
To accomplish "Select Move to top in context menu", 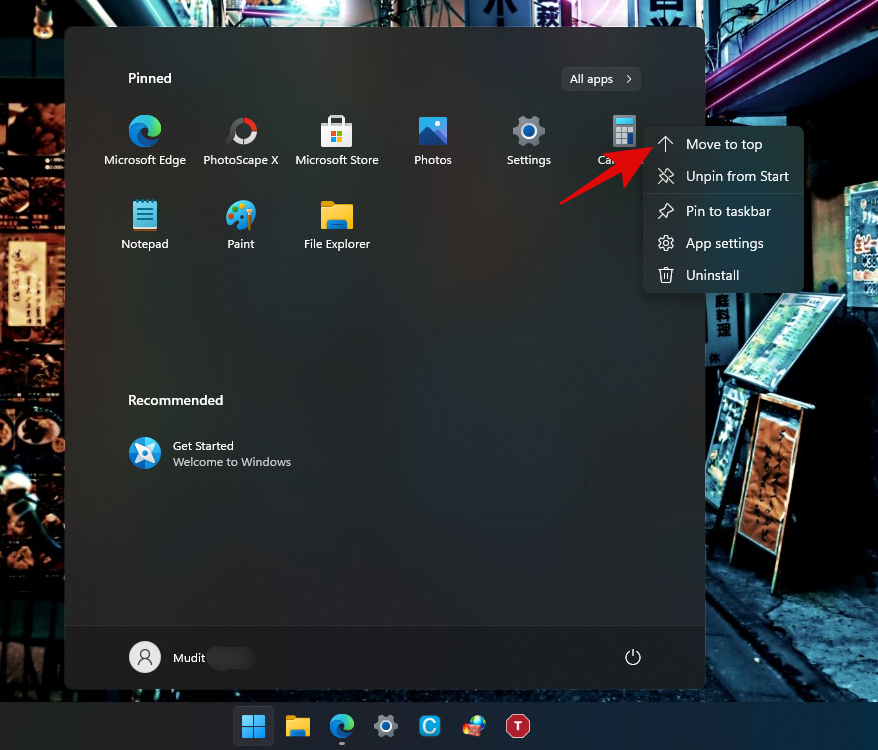I will (723, 145).
